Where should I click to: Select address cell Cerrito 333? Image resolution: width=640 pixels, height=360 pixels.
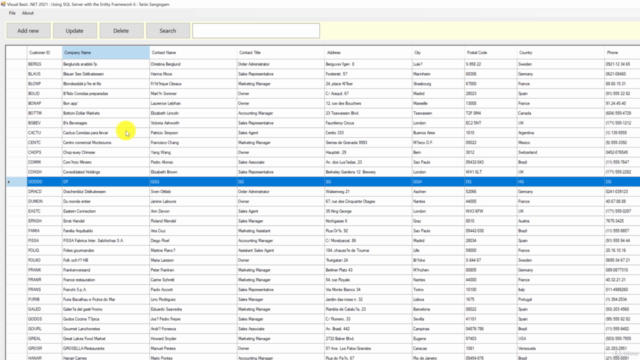coord(369,133)
